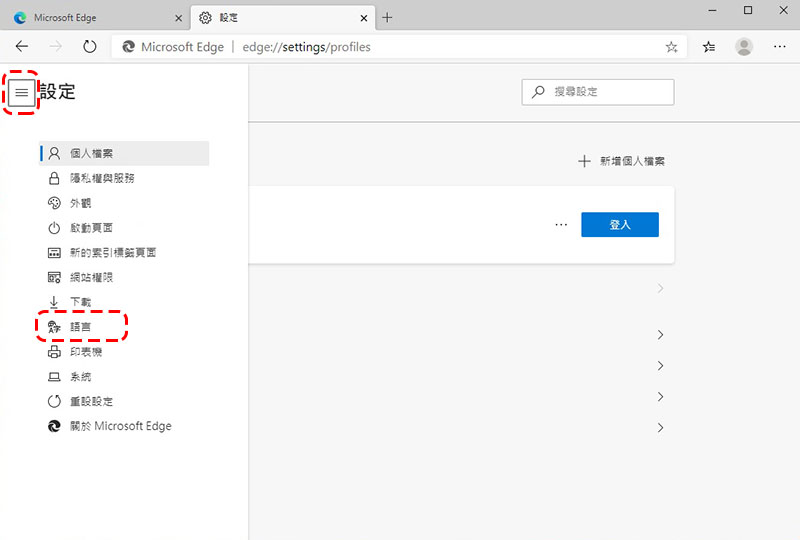This screenshot has height=540, width=800.
Task: Click the magnifier icon in the search box
Action: pyautogui.click(x=538, y=92)
